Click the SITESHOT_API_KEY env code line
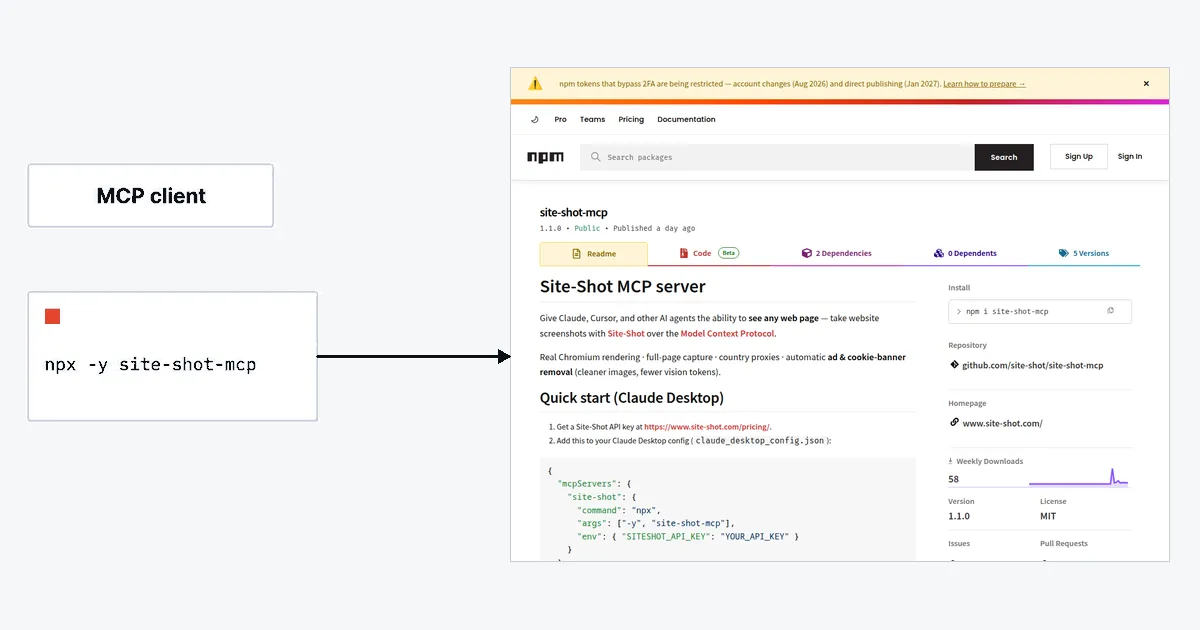1200x630 pixels. (x=688, y=537)
